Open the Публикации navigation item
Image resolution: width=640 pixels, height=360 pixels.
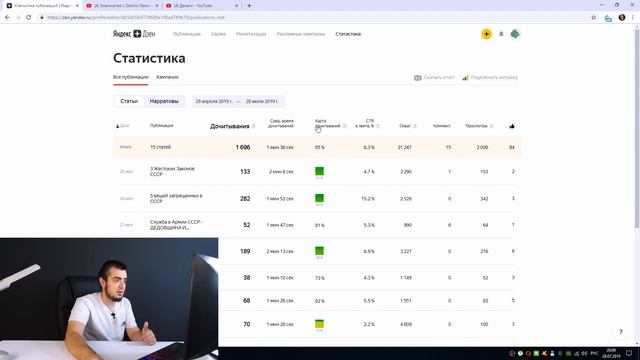(187, 34)
